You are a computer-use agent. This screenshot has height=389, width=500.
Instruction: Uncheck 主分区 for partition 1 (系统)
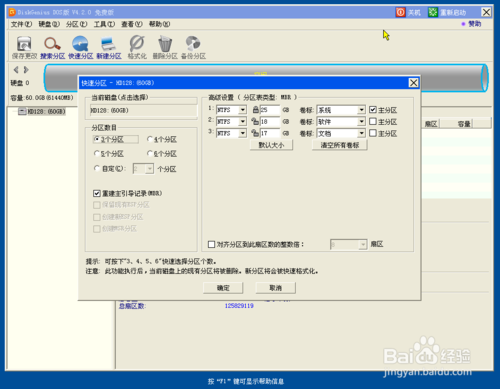click(x=373, y=110)
